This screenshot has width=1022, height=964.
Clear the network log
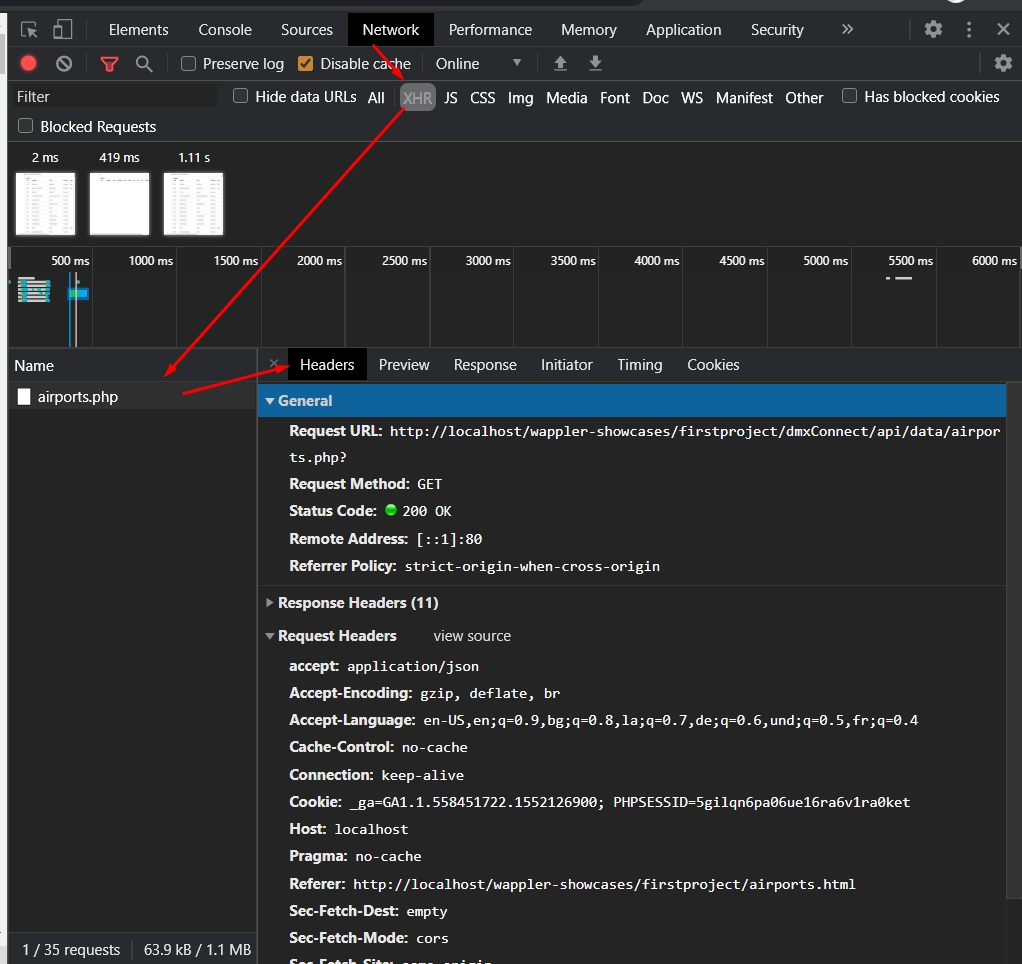coord(64,64)
